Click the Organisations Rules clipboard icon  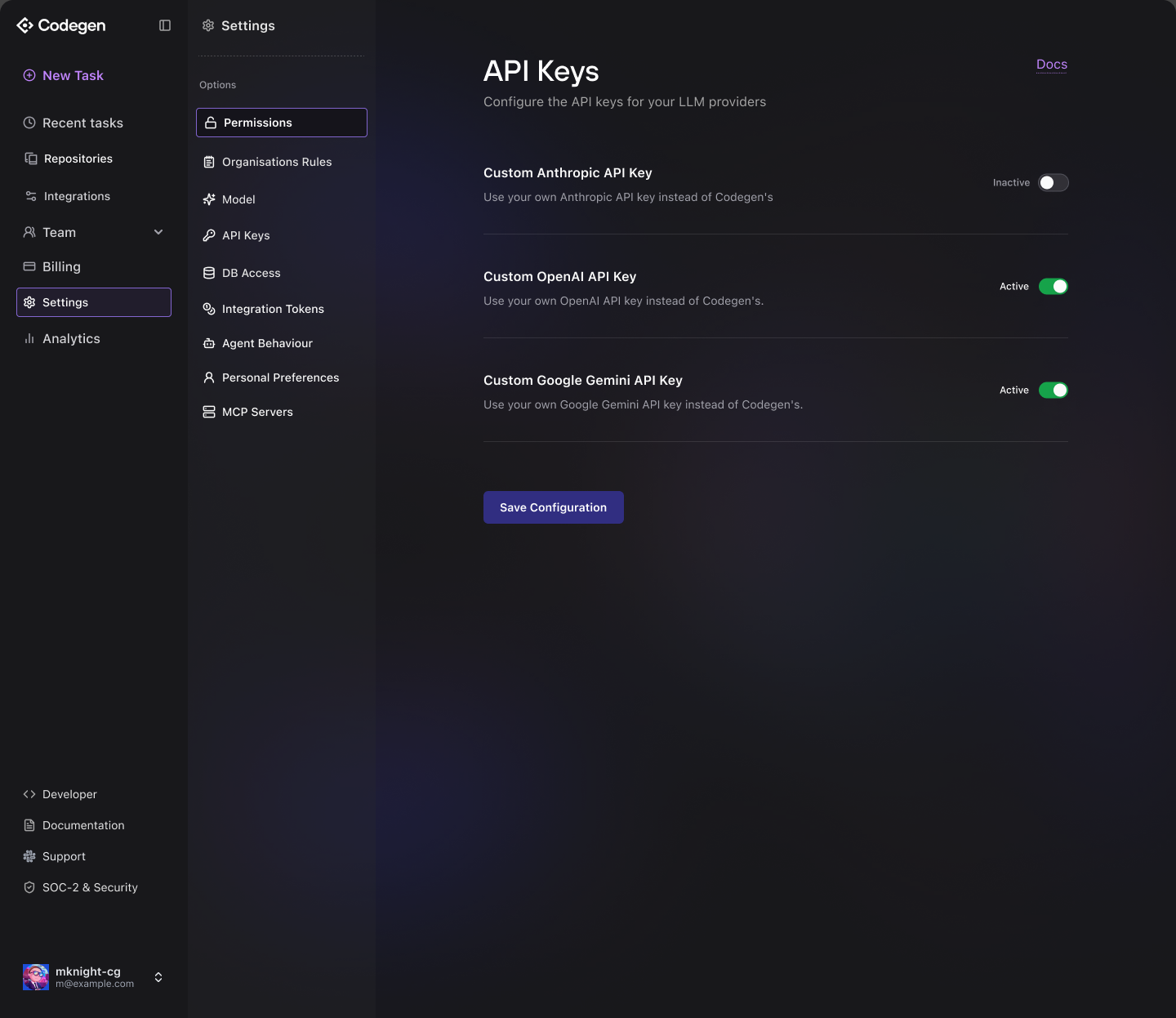tap(209, 162)
